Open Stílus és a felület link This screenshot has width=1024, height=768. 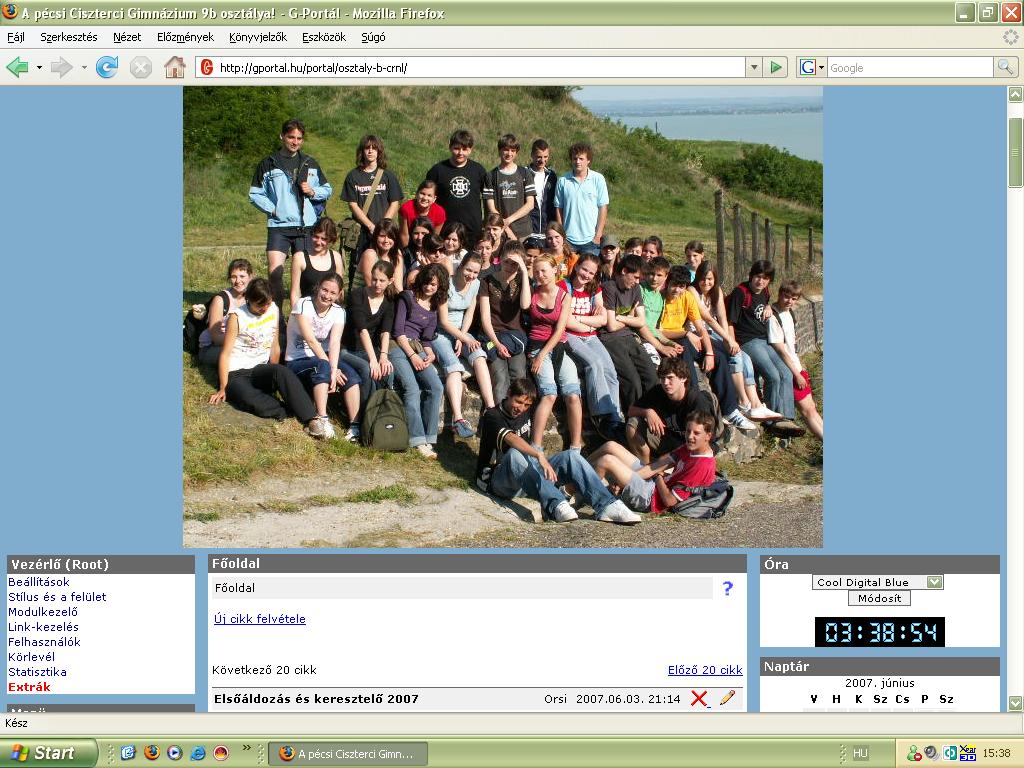tap(57, 597)
